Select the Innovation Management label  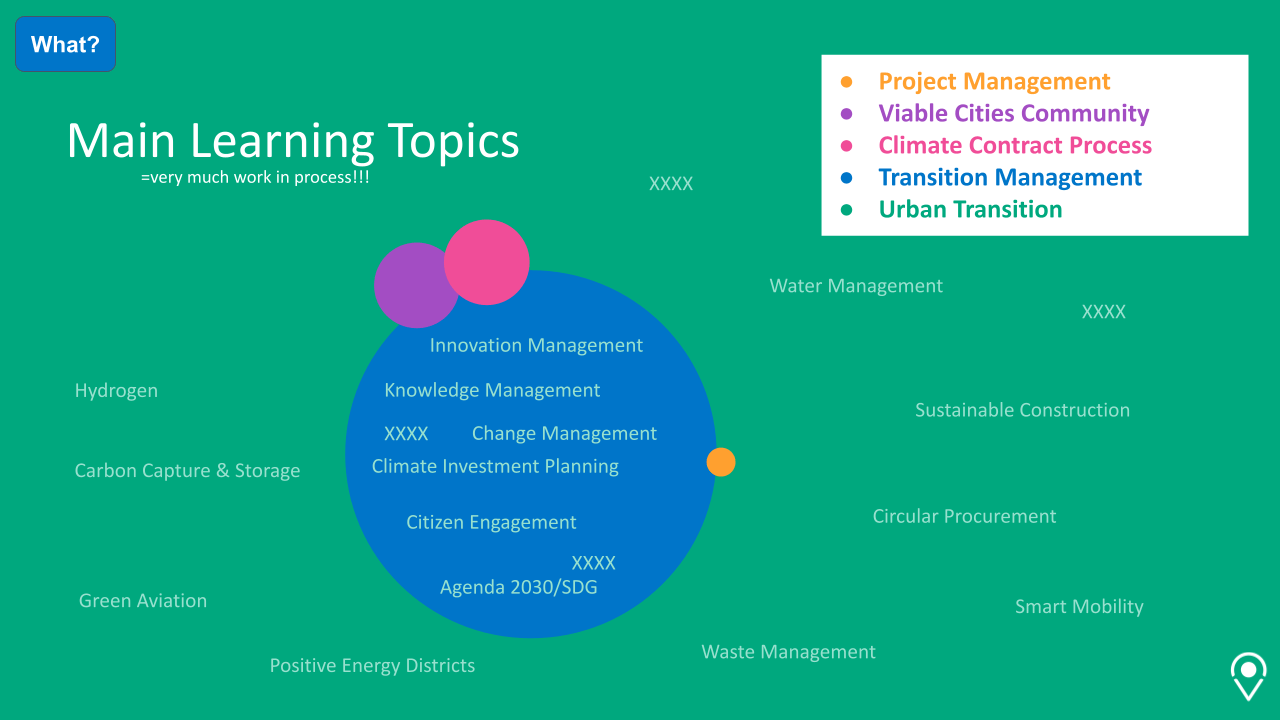pyautogui.click(x=536, y=345)
